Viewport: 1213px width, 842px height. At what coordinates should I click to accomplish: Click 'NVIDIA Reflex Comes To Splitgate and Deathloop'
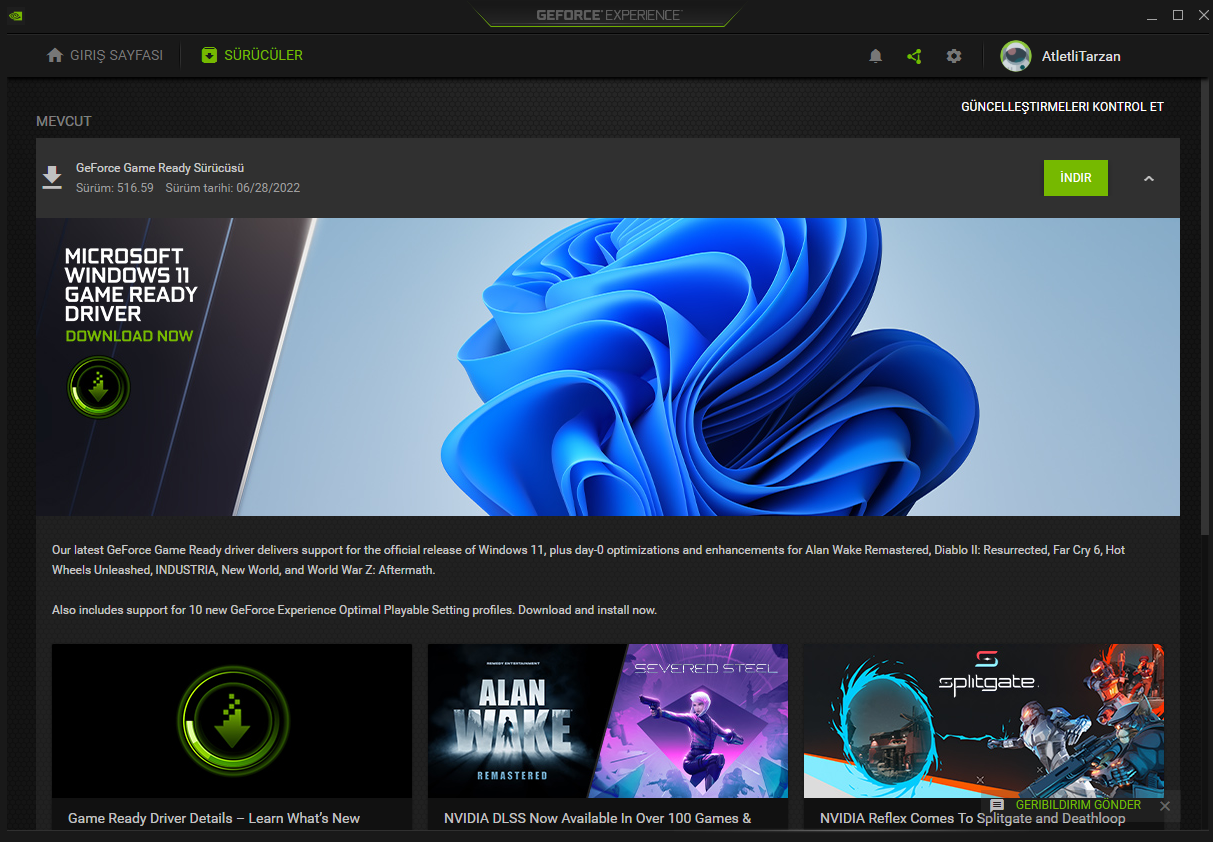click(x=972, y=818)
